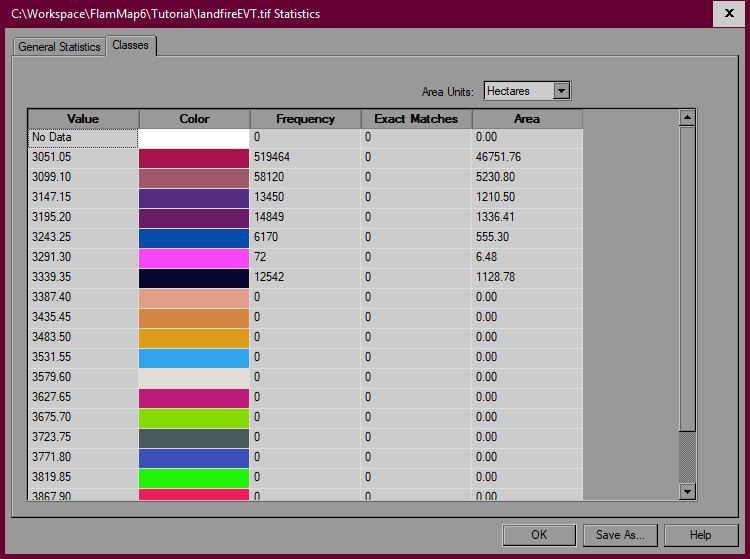Screen dimensions: 750x559
Task: Click the area value 1336.41
Action: [x=496, y=218]
